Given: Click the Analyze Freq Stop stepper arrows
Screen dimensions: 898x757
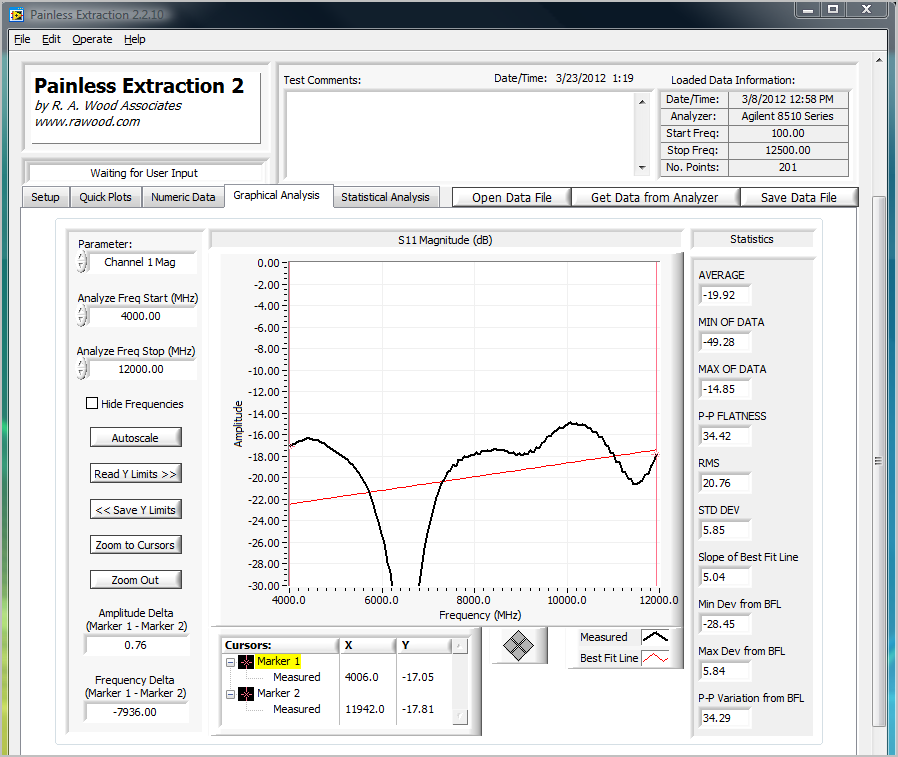Looking at the screenshot, I should pyautogui.click(x=82, y=369).
